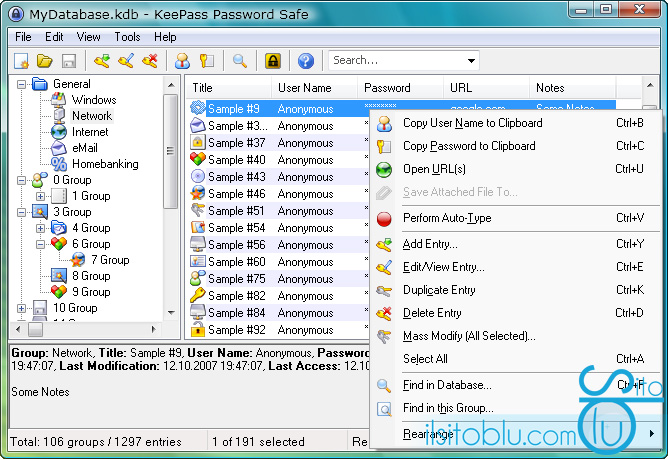The width and height of the screenshot is (668, 459).
Task: Click the Password column header
Action: click(400, 88)
